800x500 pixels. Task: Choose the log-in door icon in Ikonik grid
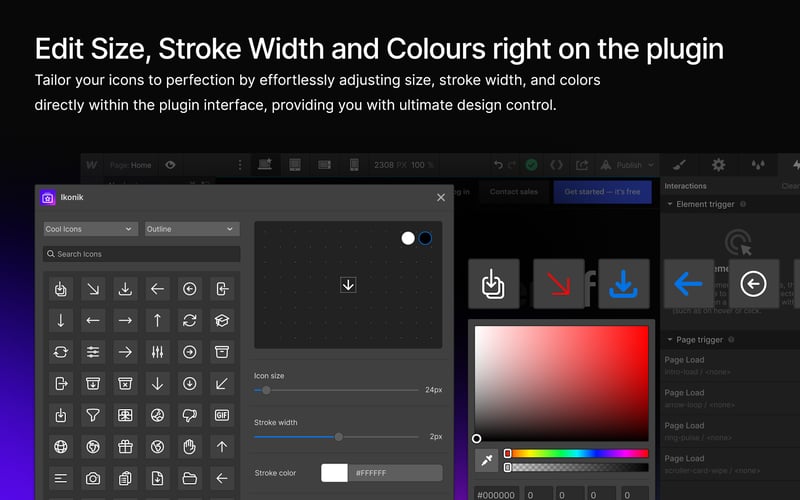click(222, 289)
